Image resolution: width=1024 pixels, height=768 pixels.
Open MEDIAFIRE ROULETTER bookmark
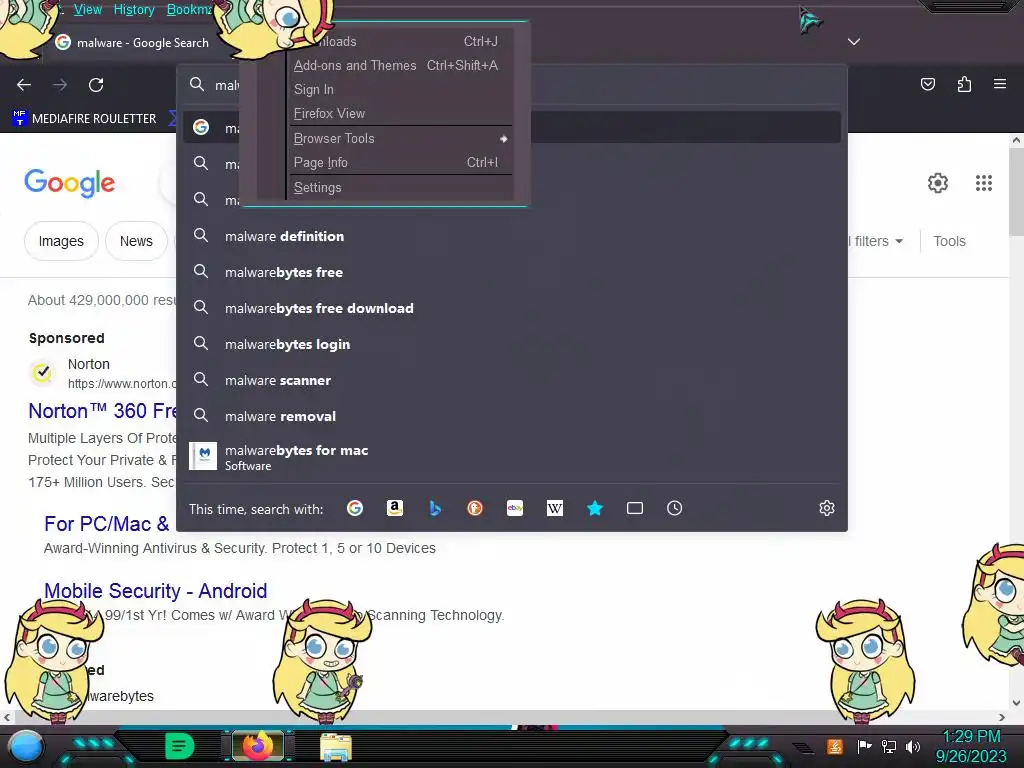(x=84, y=118)
